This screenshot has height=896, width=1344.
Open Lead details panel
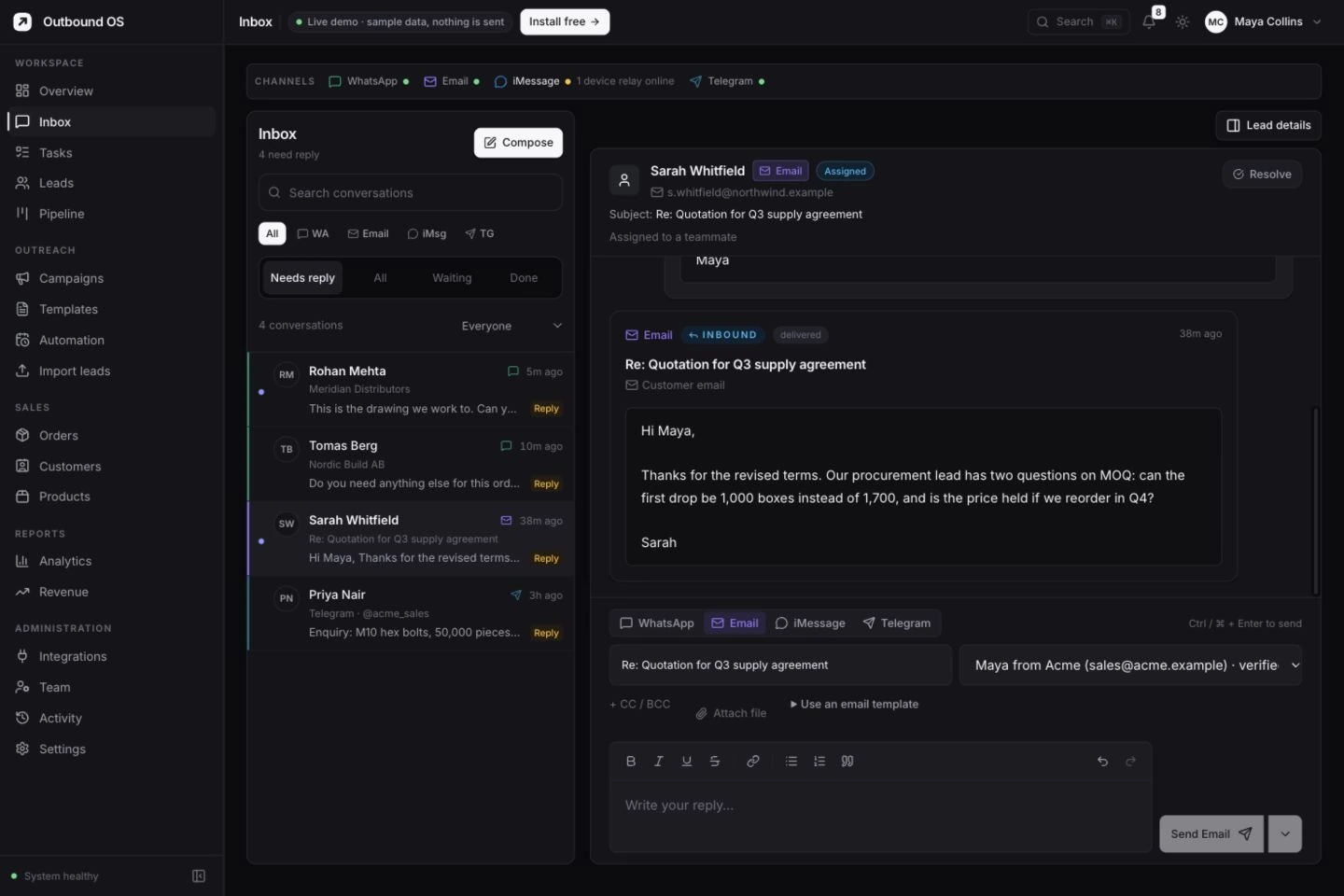pos(1268,125)
